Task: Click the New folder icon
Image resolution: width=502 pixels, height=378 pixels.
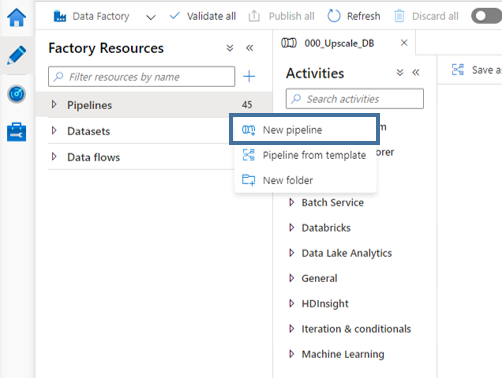Action: coord(248,180)
